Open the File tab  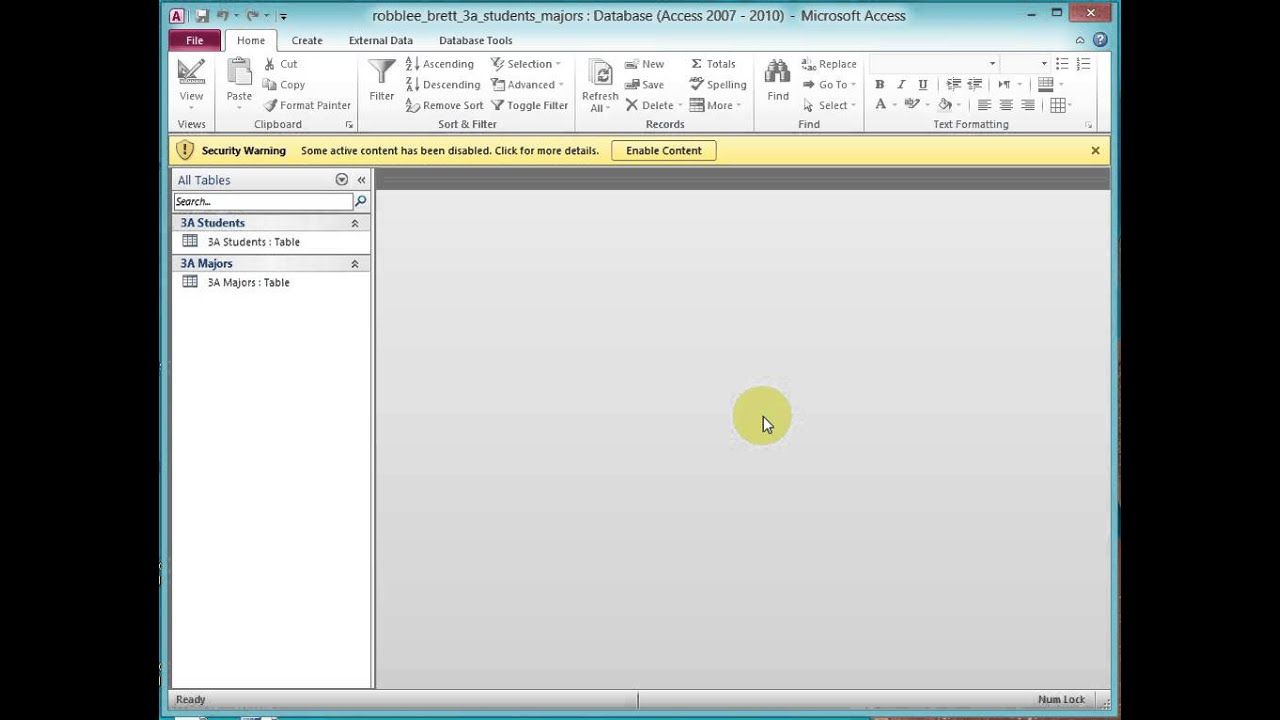coord(195,40)
